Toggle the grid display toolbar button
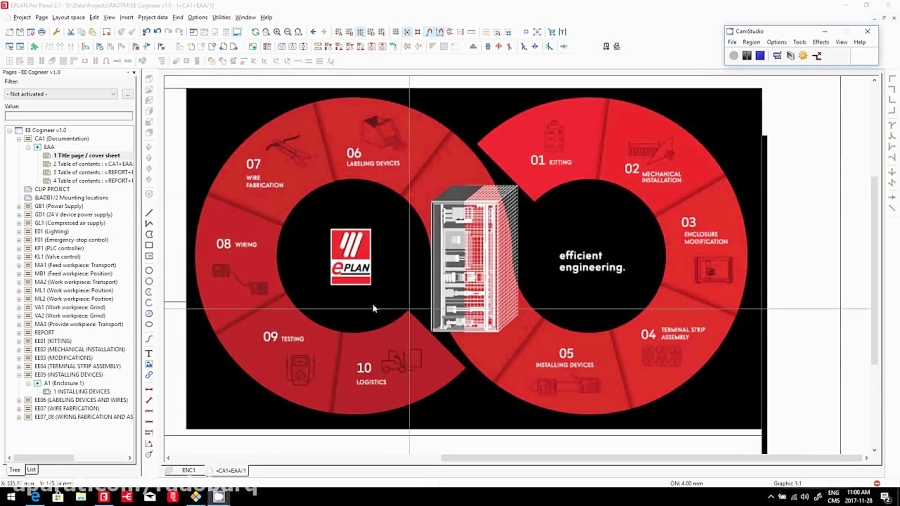The height and width of the screenshot is (506, 900). click(396, 32)
